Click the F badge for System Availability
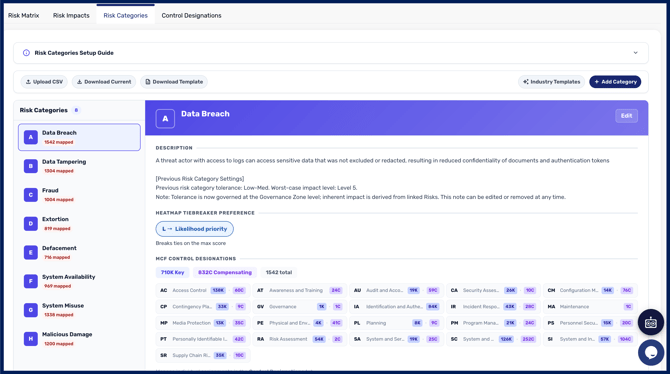This screenshot has width=670, height=374. coord(31,281)
